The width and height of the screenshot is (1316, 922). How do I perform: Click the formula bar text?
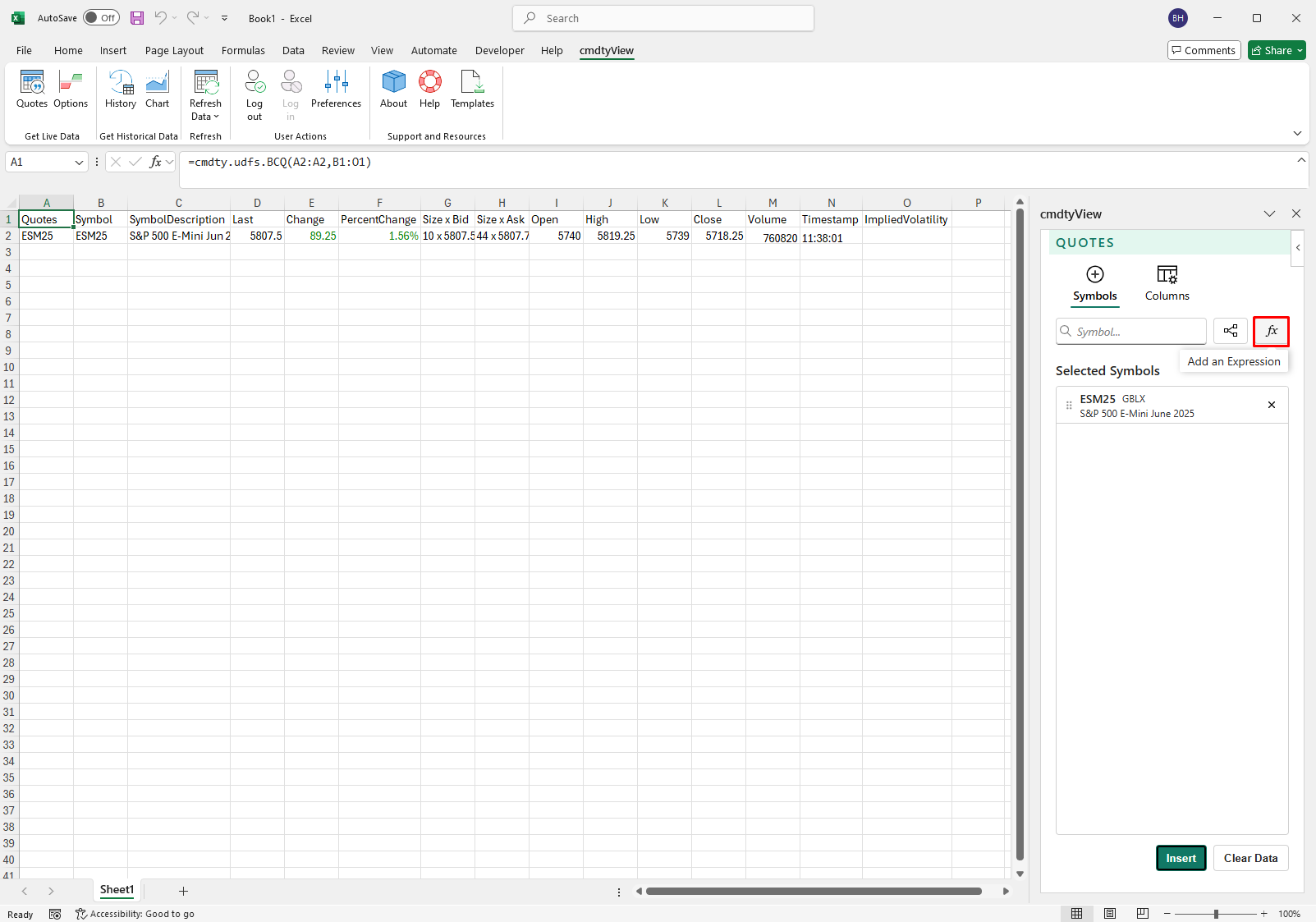click(280, 163)
